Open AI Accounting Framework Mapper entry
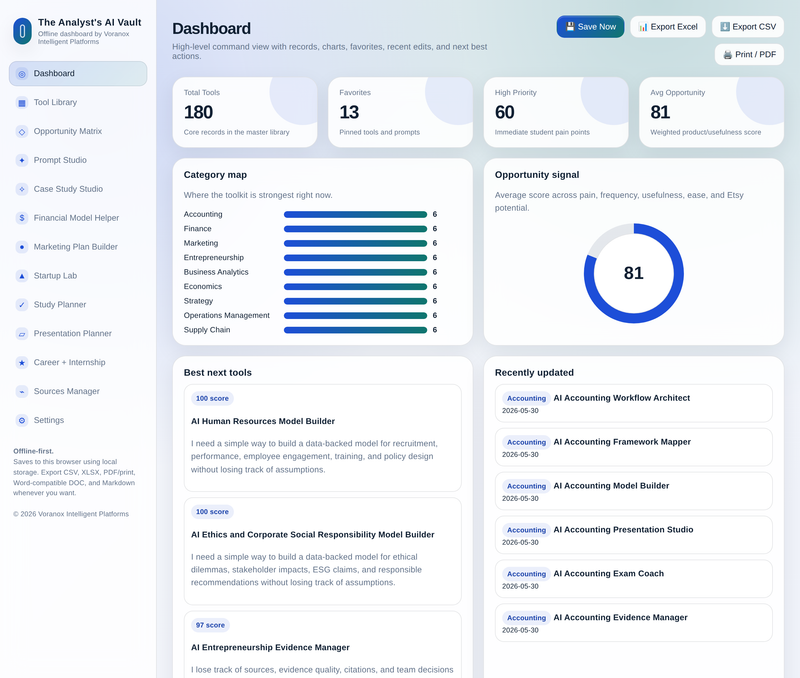 click(x=634, y=447)
